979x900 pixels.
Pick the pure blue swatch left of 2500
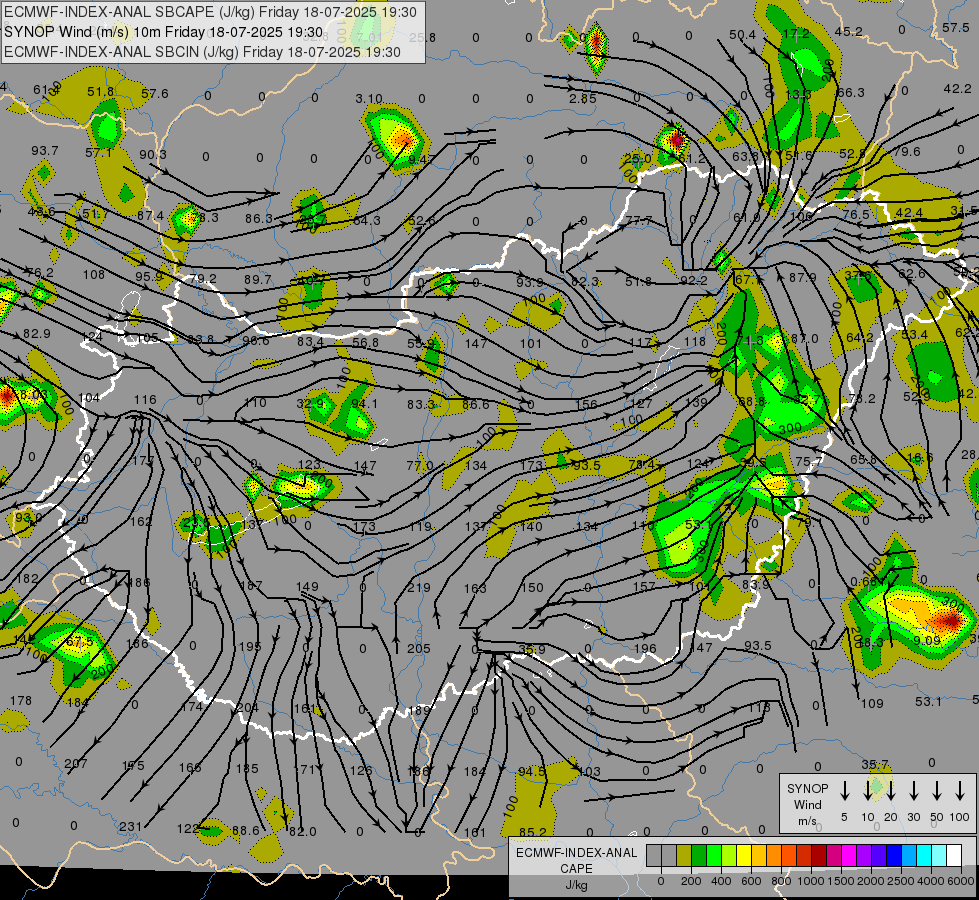point(893,855)
